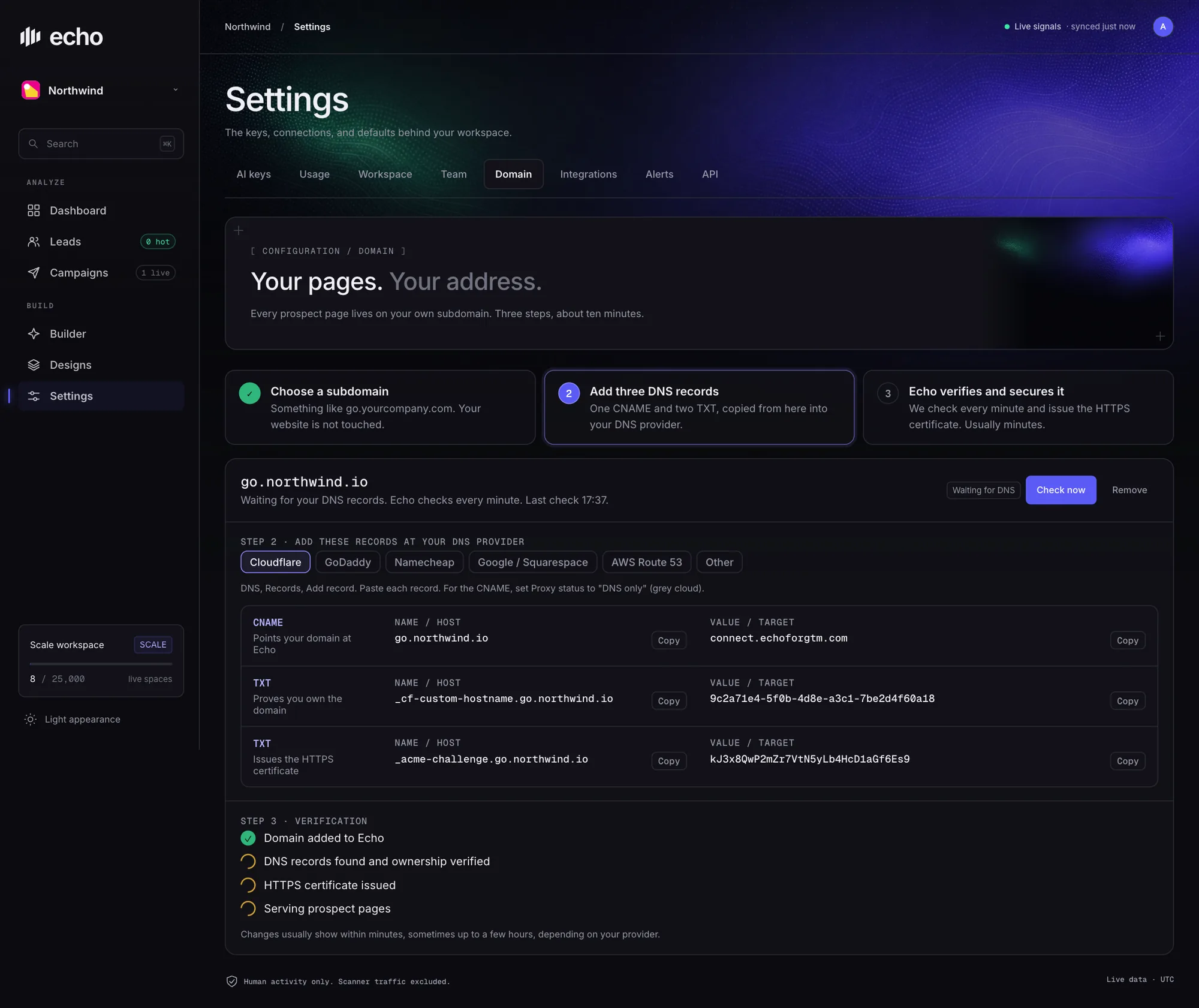
Task: Select the 'Choose a subdomain' step card
Action: click(380, 407)
